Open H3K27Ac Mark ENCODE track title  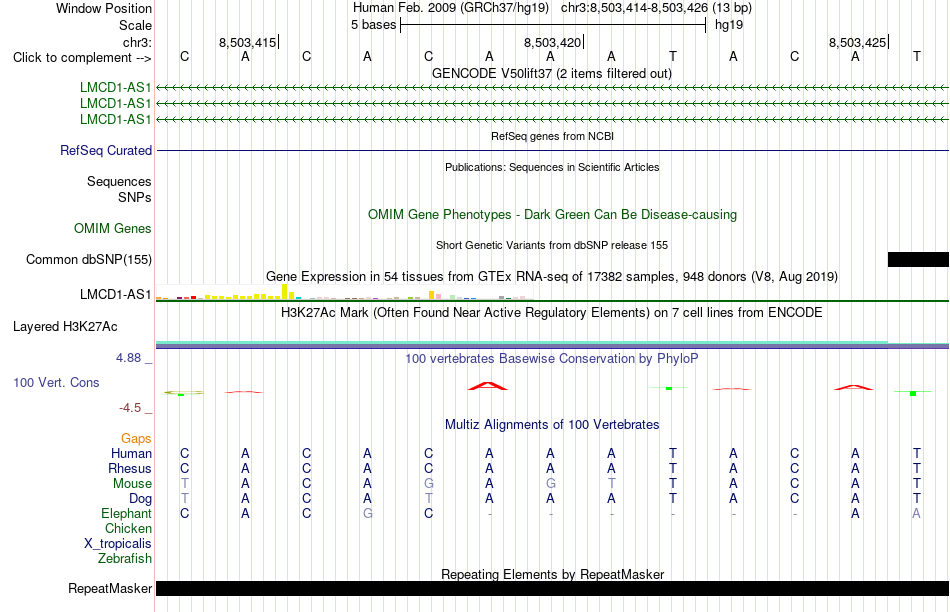(x=551, y=313)
